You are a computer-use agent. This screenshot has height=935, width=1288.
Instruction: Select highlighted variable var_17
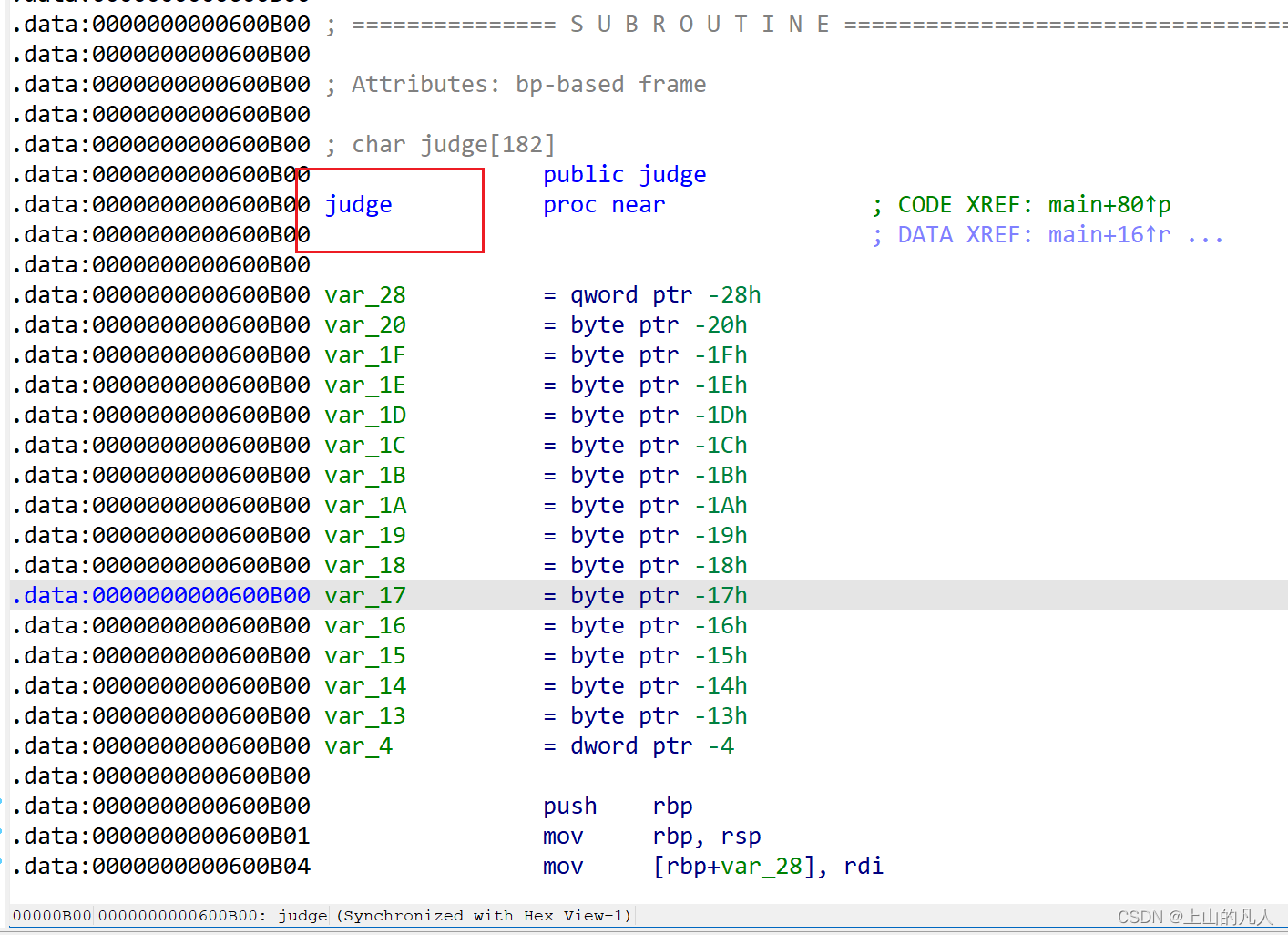365,596
